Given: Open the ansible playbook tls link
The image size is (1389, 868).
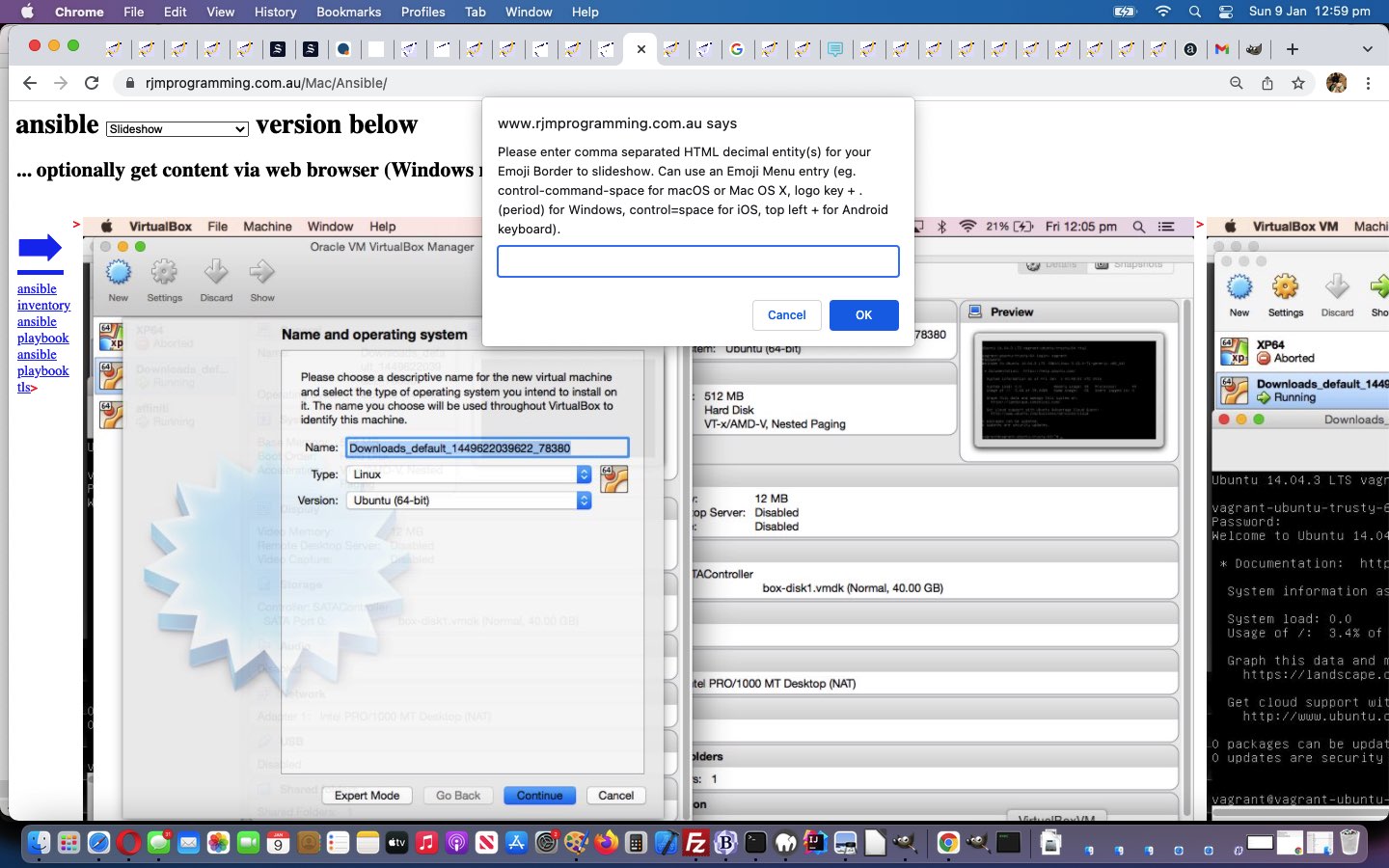Looking at the screenshot, I should coord(43,371).
